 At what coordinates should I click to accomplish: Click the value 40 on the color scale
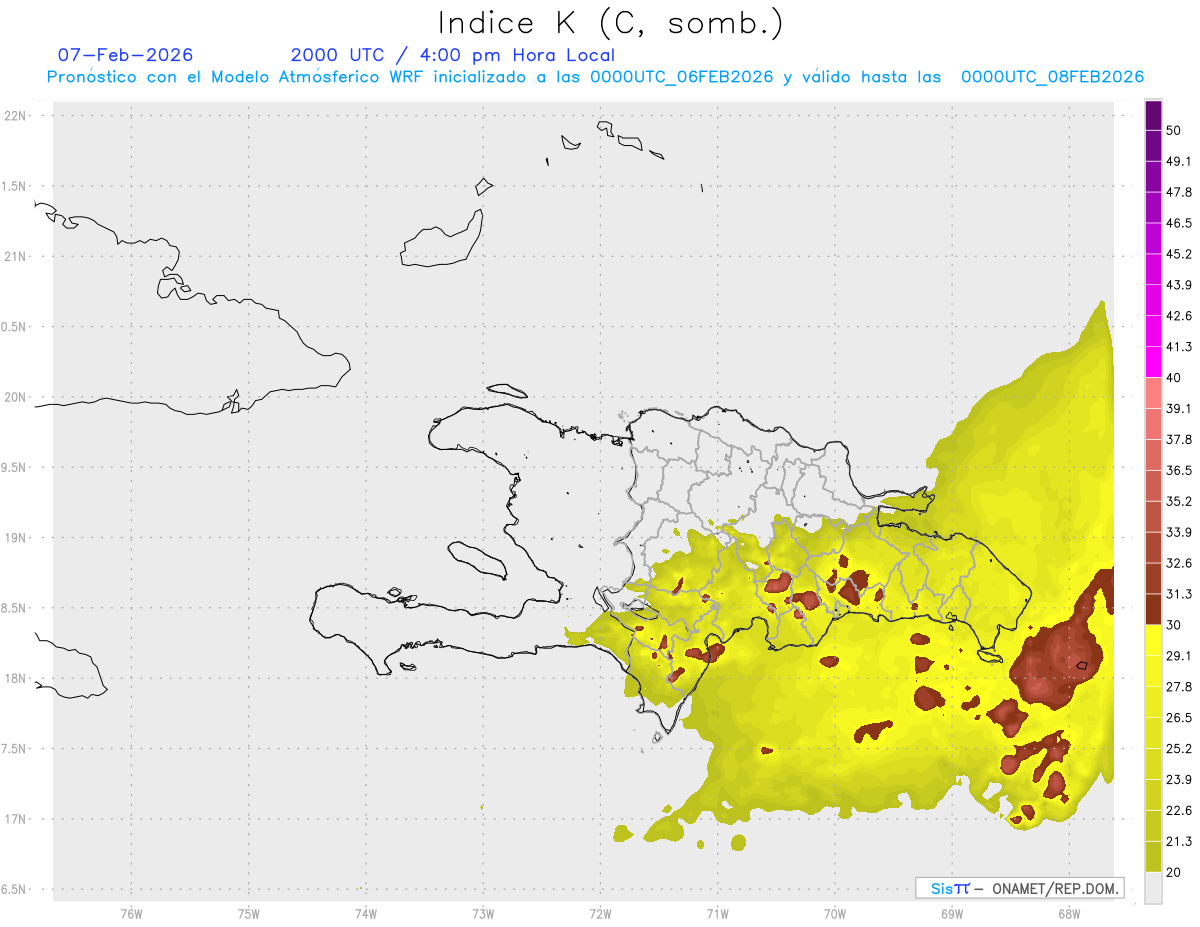[1175, 378]
